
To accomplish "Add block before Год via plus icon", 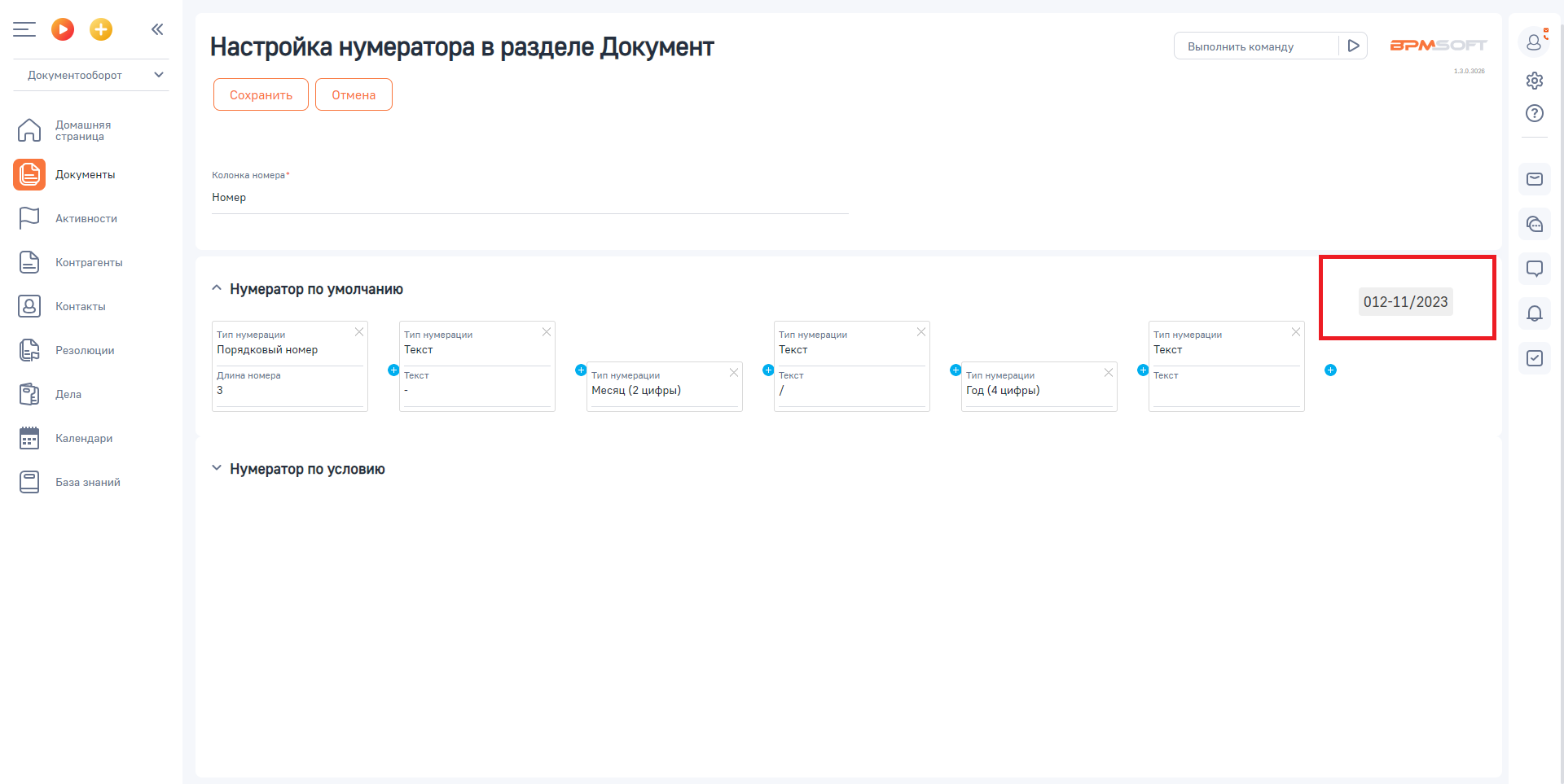I will (956, 370).
